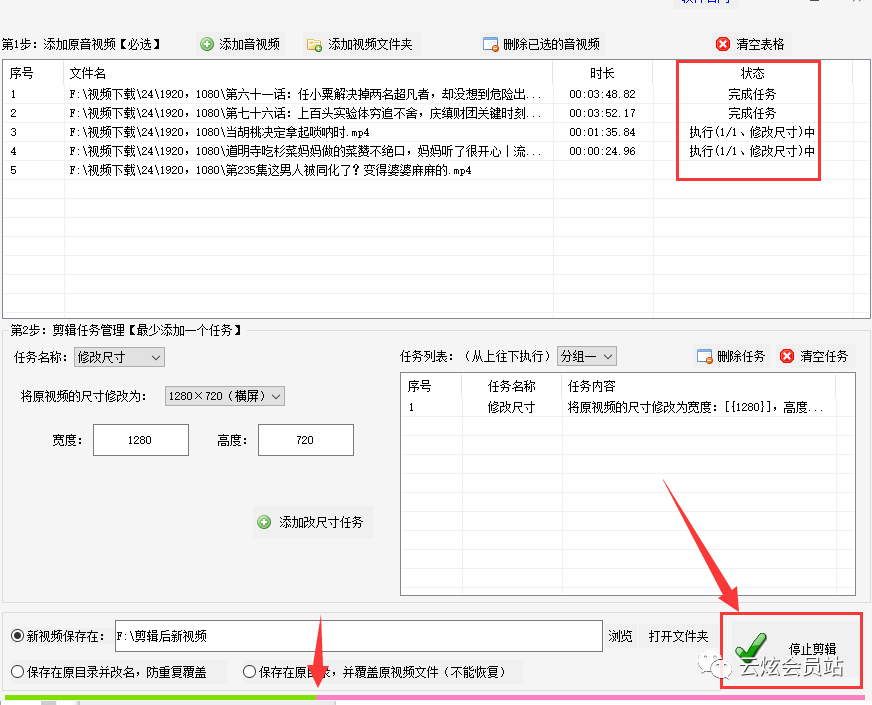
Task: Click the 停止剪辑 button label
Action: (812, 649)
